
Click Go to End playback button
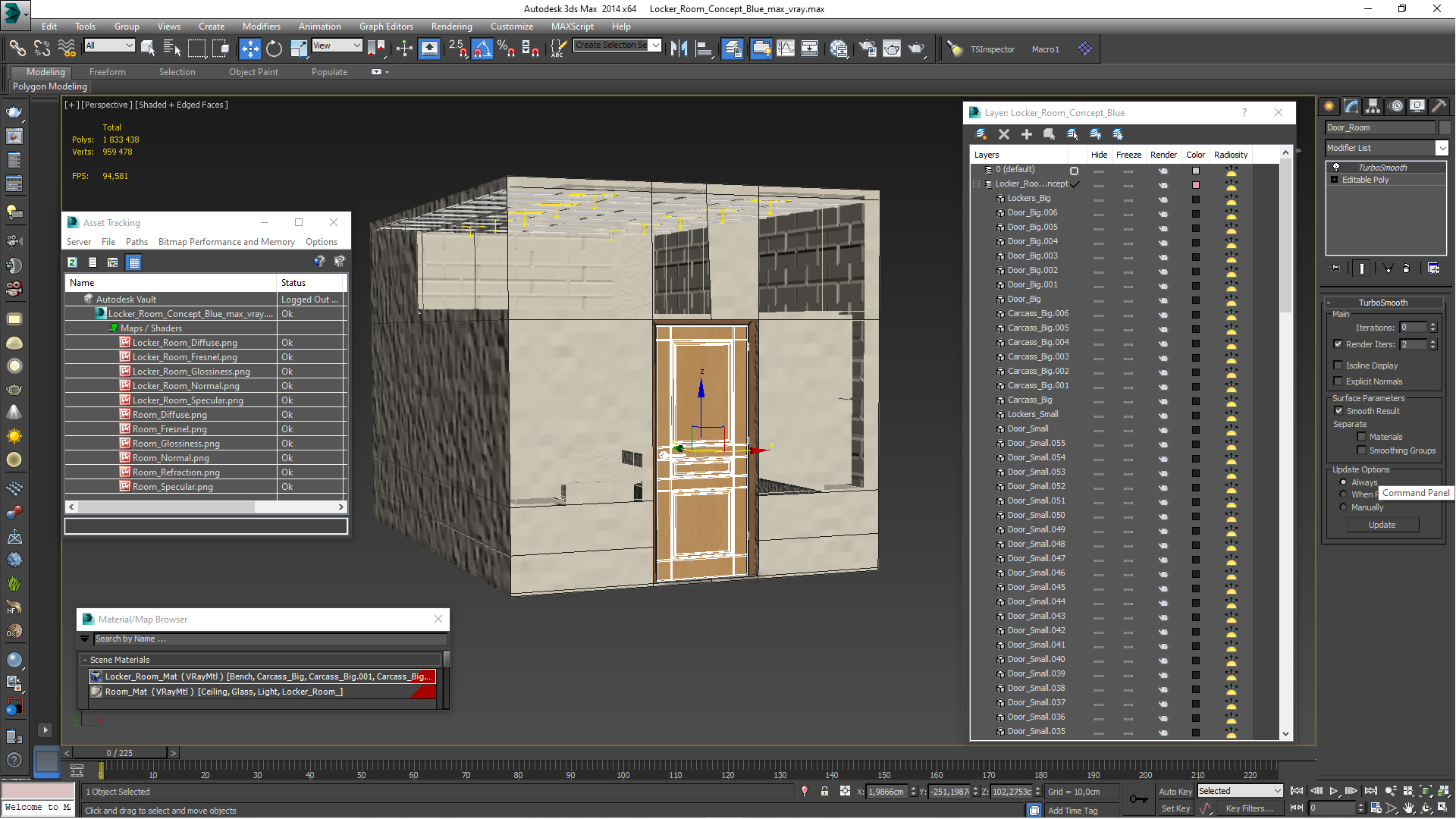tap(1370, 791)
